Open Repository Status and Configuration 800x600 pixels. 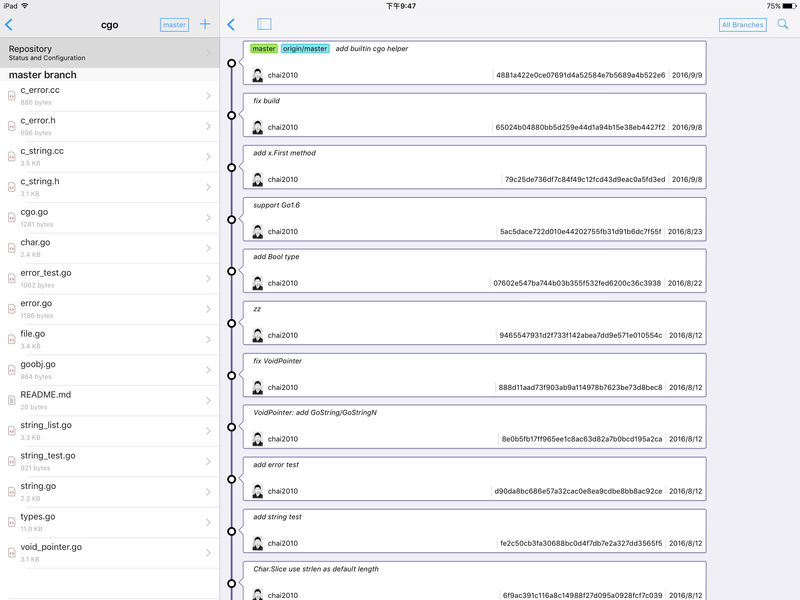coord(110,53)
